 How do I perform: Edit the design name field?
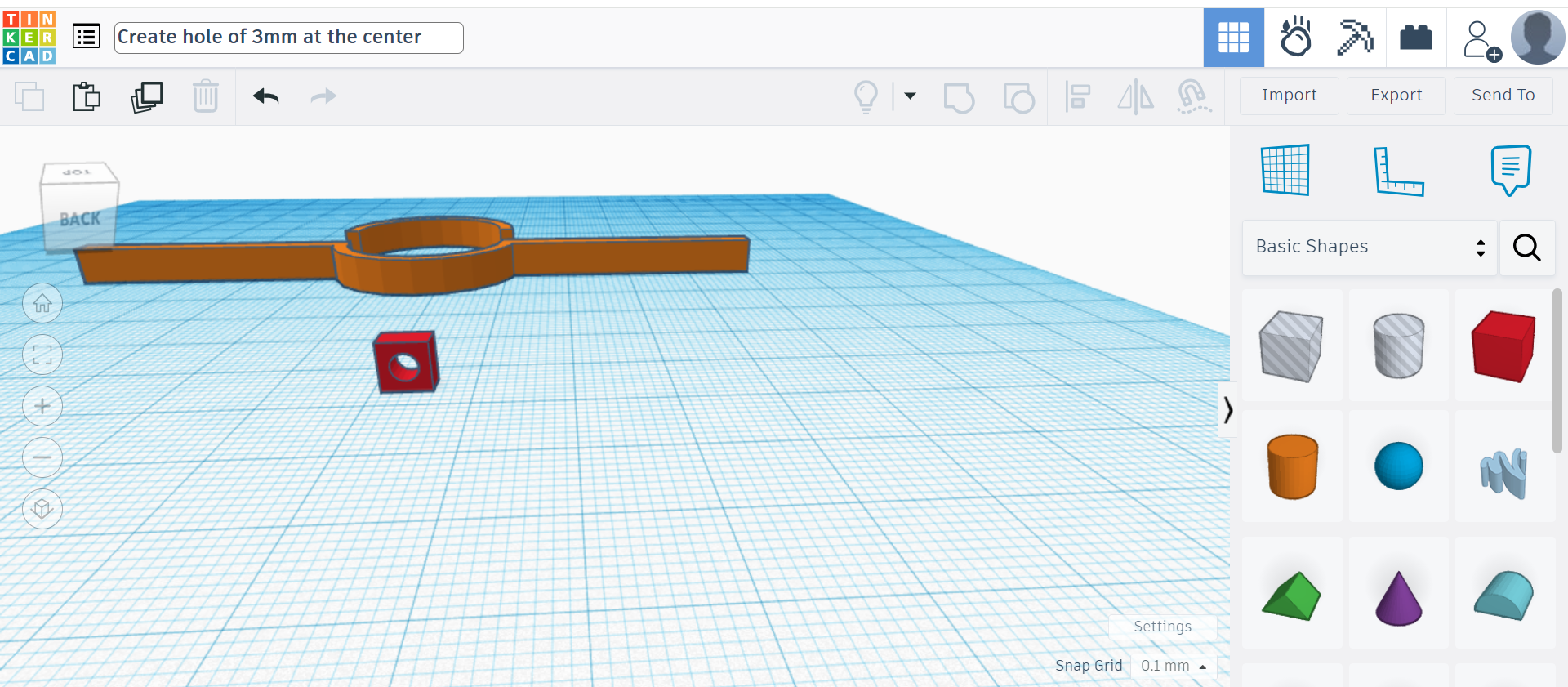[x=288, y=38]
